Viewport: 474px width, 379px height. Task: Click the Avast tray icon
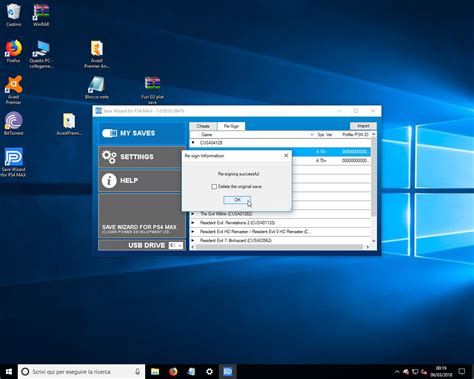pos(406,372)
